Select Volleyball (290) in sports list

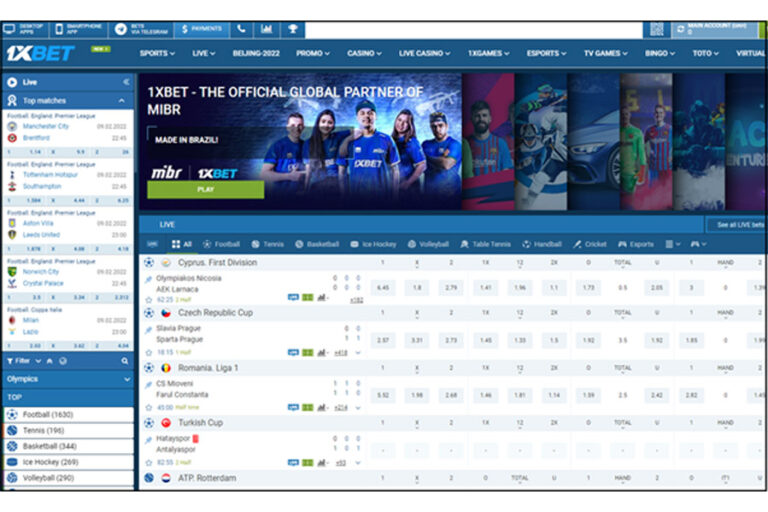68,478
